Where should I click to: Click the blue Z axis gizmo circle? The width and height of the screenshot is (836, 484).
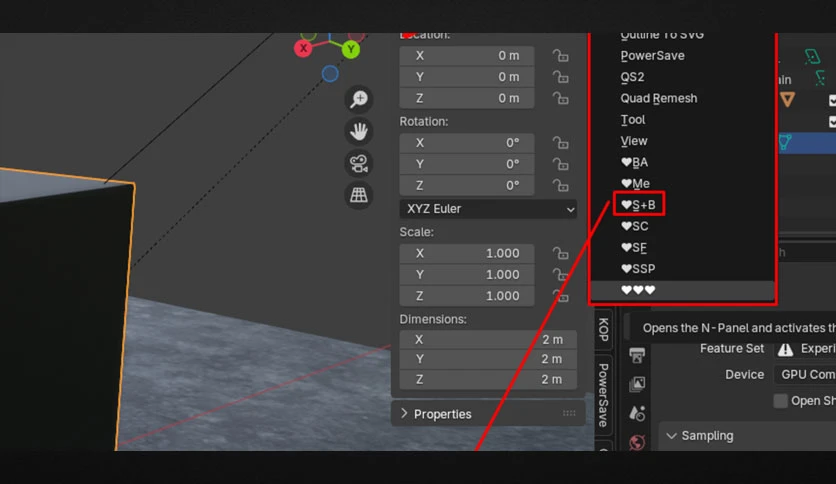click(x=330, y=74)
